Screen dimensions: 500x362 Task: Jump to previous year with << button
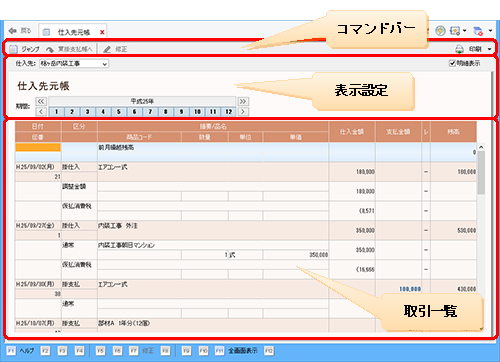[41, 101]
